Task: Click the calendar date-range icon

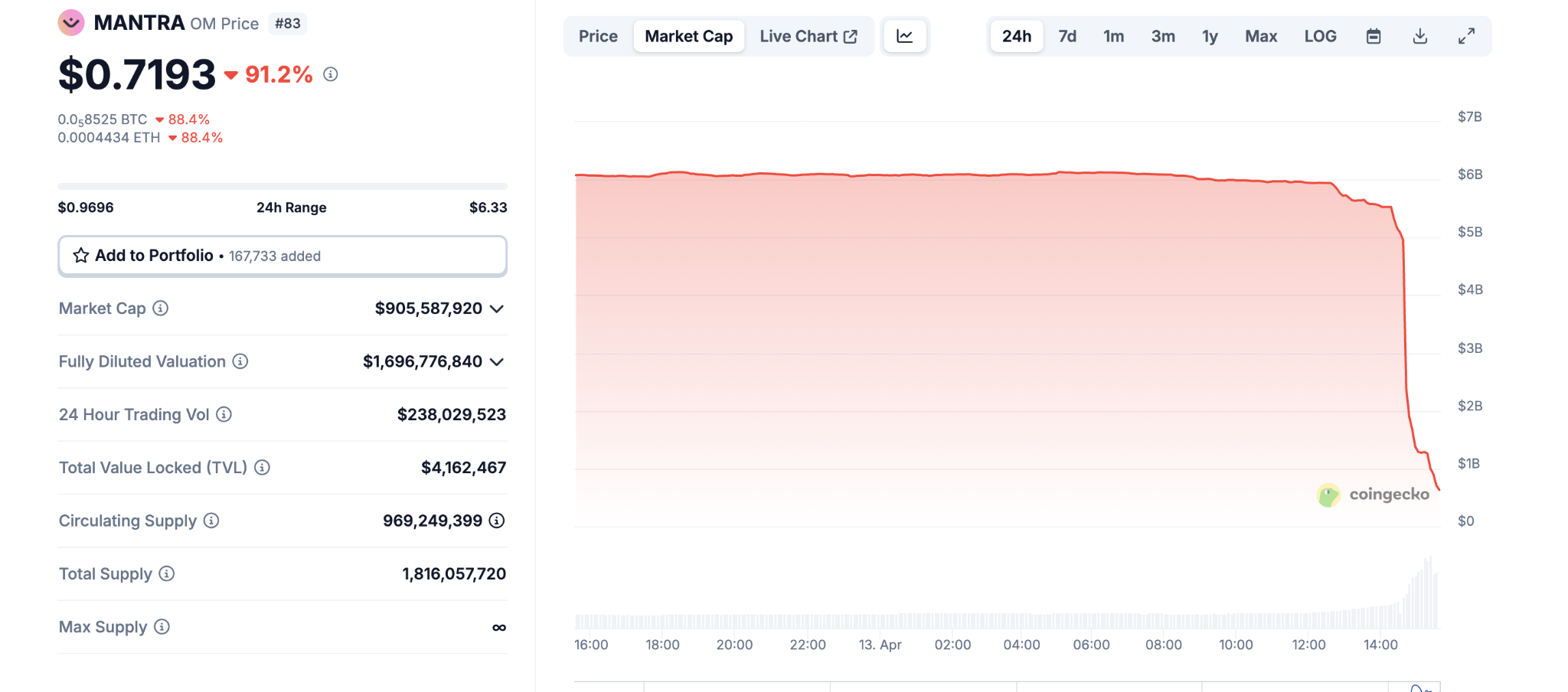Action: click(x=1373, y=35)
